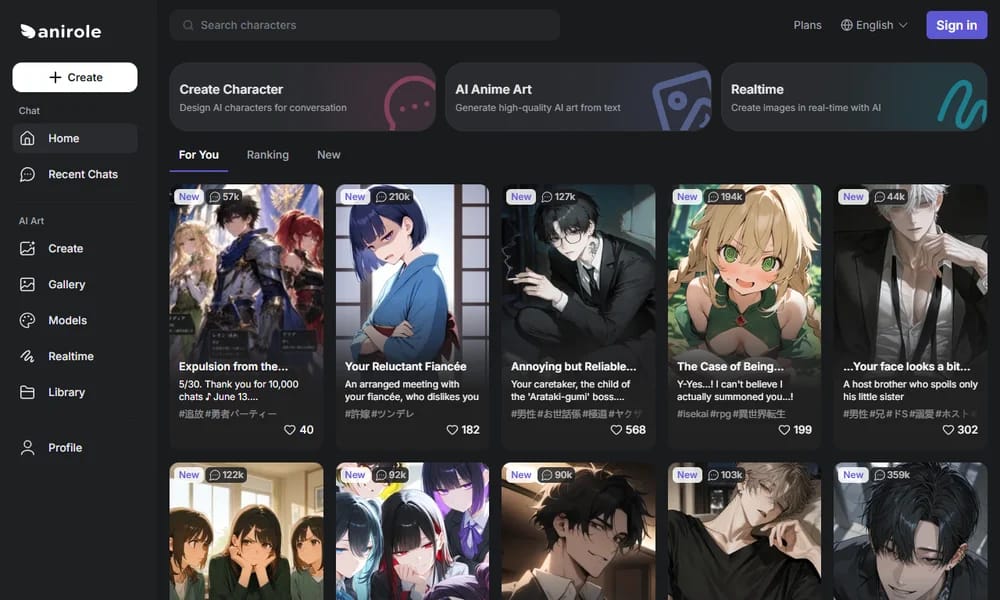
Task: Open the Plans link
Action: click(x=807, y=25)
